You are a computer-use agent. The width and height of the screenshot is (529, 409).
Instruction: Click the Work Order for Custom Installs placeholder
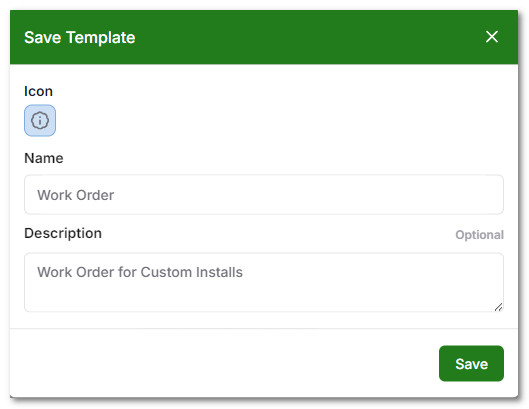click(140, 272)
